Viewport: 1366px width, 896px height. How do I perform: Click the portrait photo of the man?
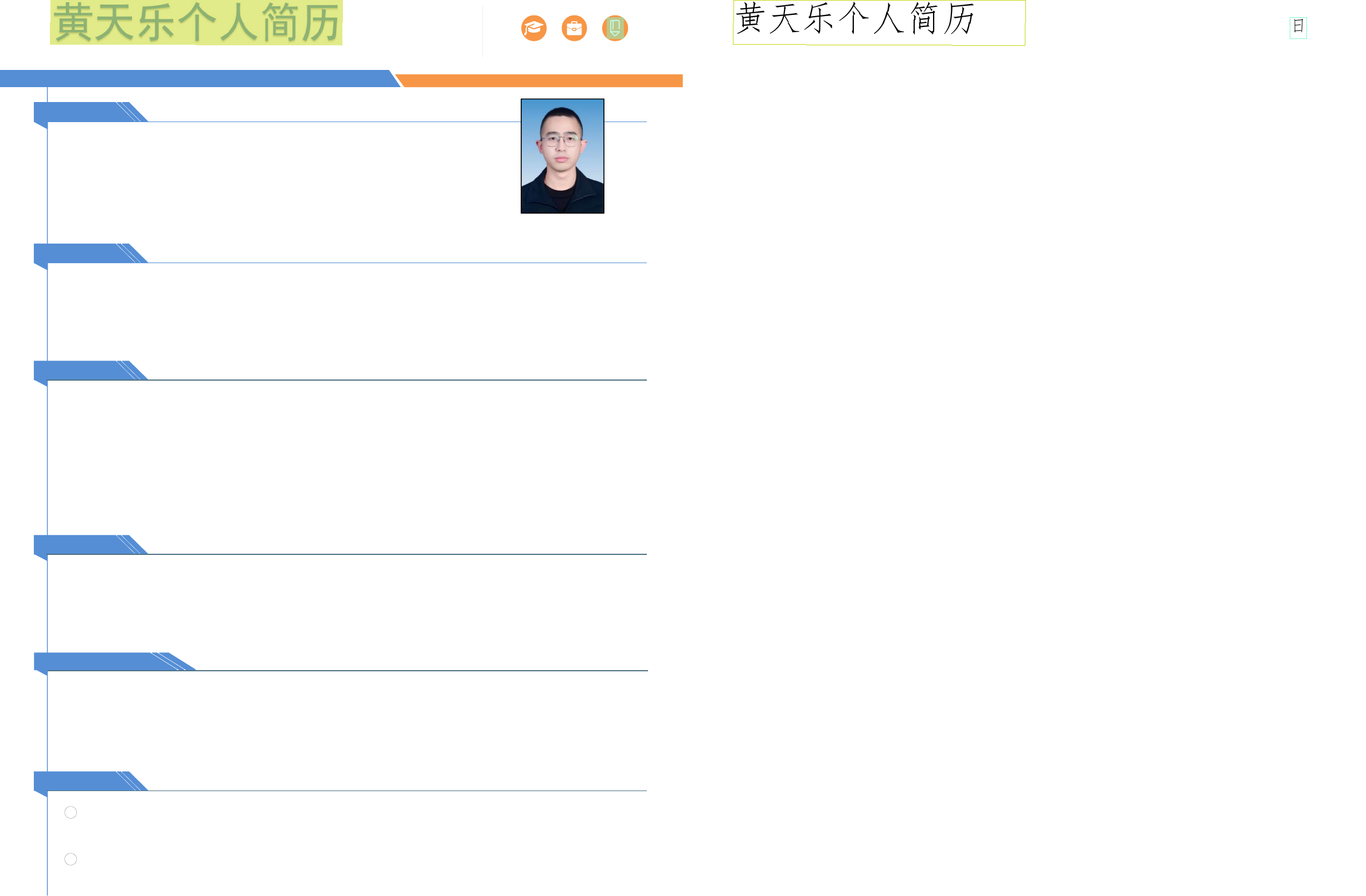tap(562, 156)
